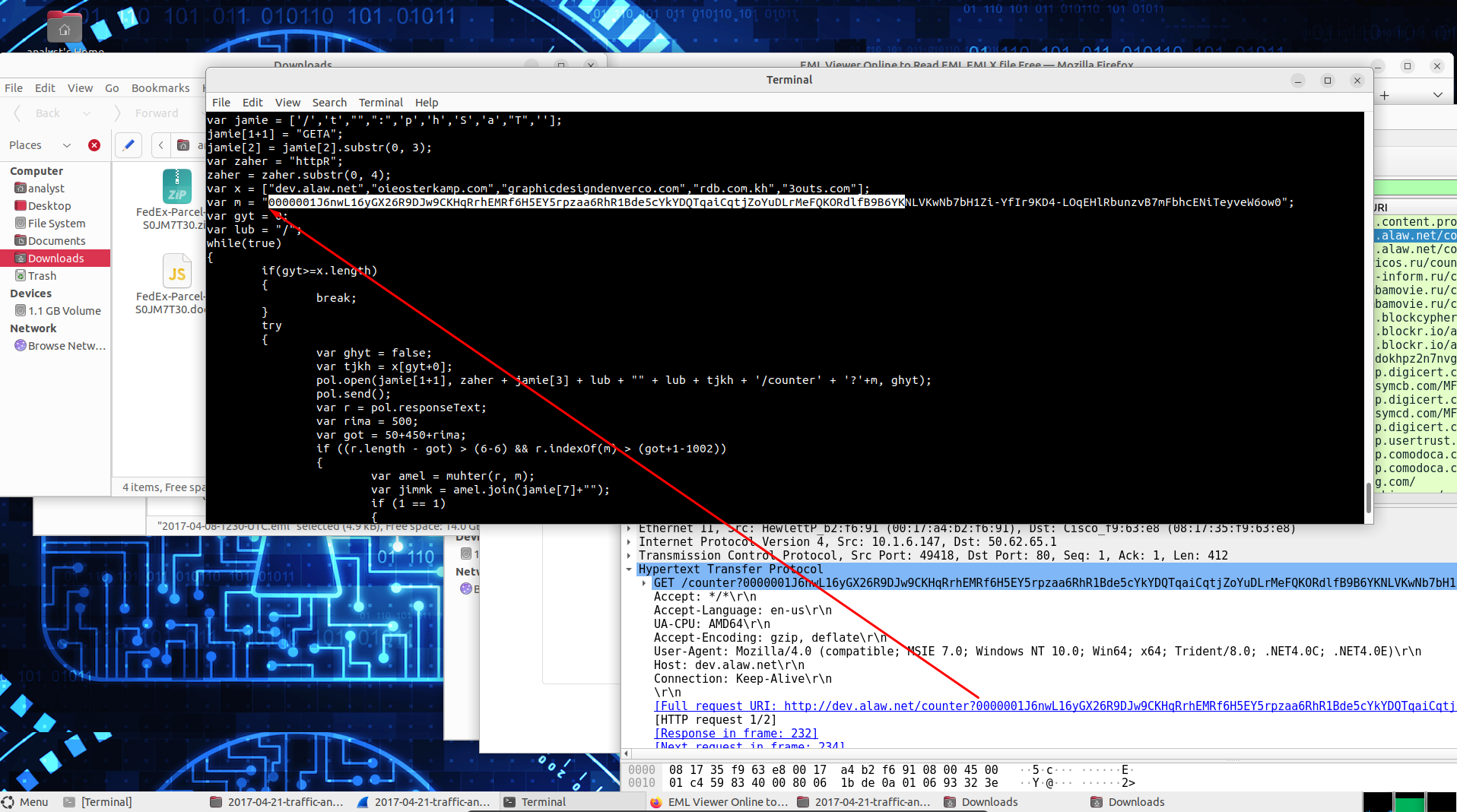Open the file manager File menu
1457x812 pixels.
pos(14,88)
